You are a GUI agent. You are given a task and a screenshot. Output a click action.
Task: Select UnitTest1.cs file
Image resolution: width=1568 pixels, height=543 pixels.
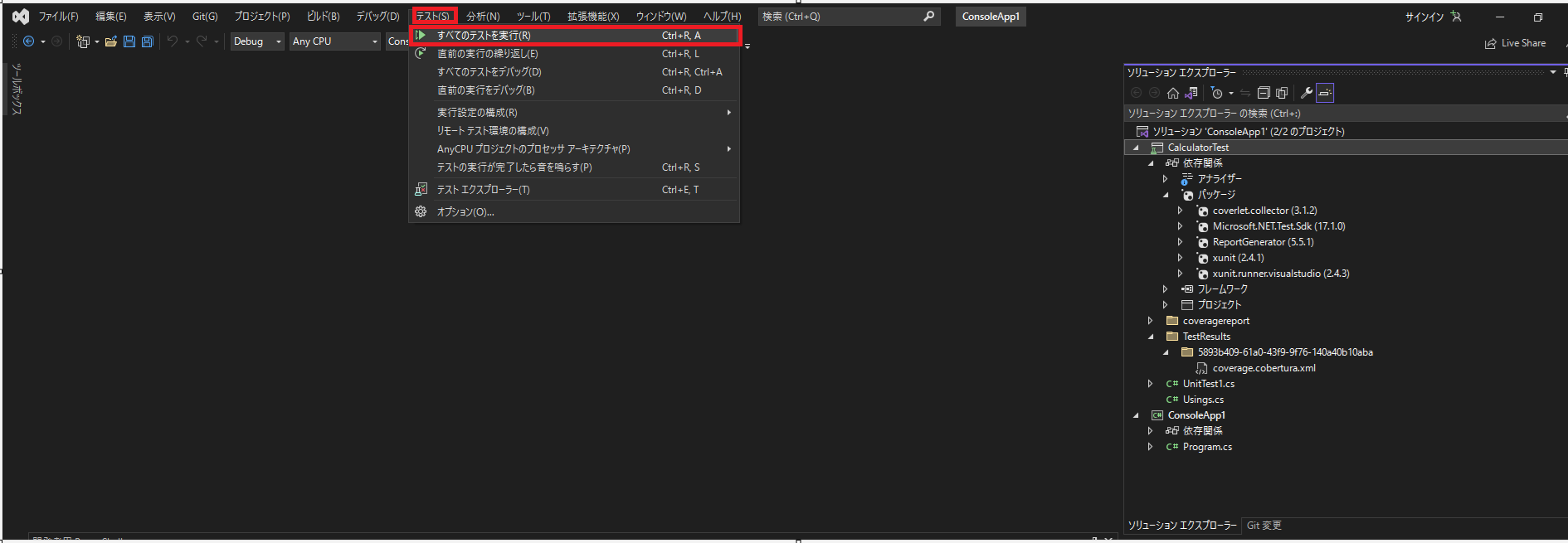click(1208, 384)
